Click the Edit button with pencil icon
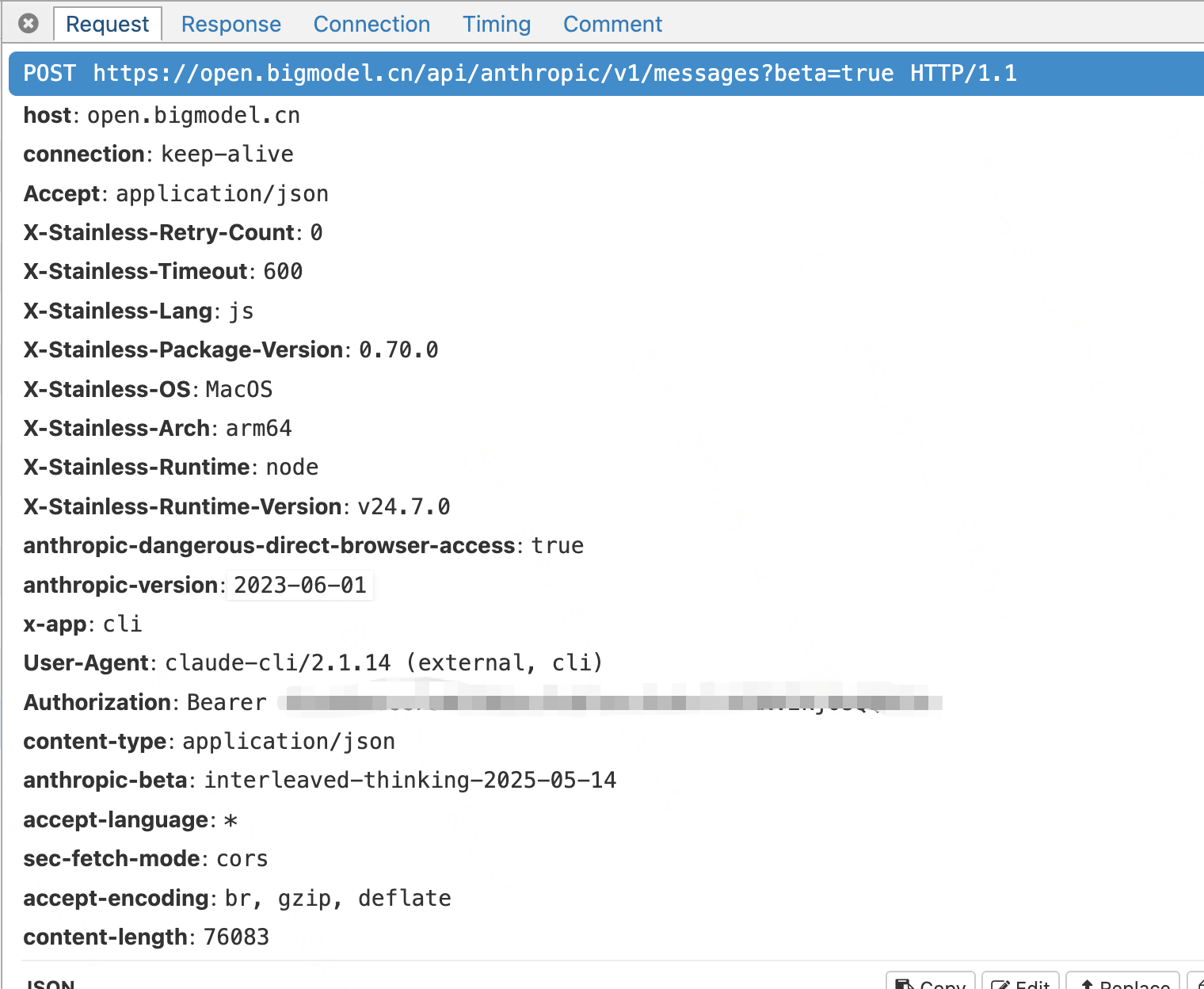The height and width of the screenshot is (989, 1204). (x=1020, y=983)
